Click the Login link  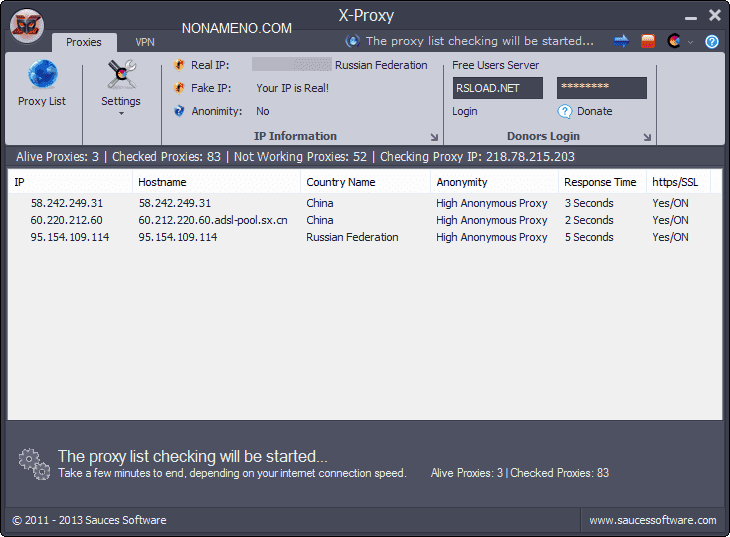pyautogui.click(x=465, y=111)
